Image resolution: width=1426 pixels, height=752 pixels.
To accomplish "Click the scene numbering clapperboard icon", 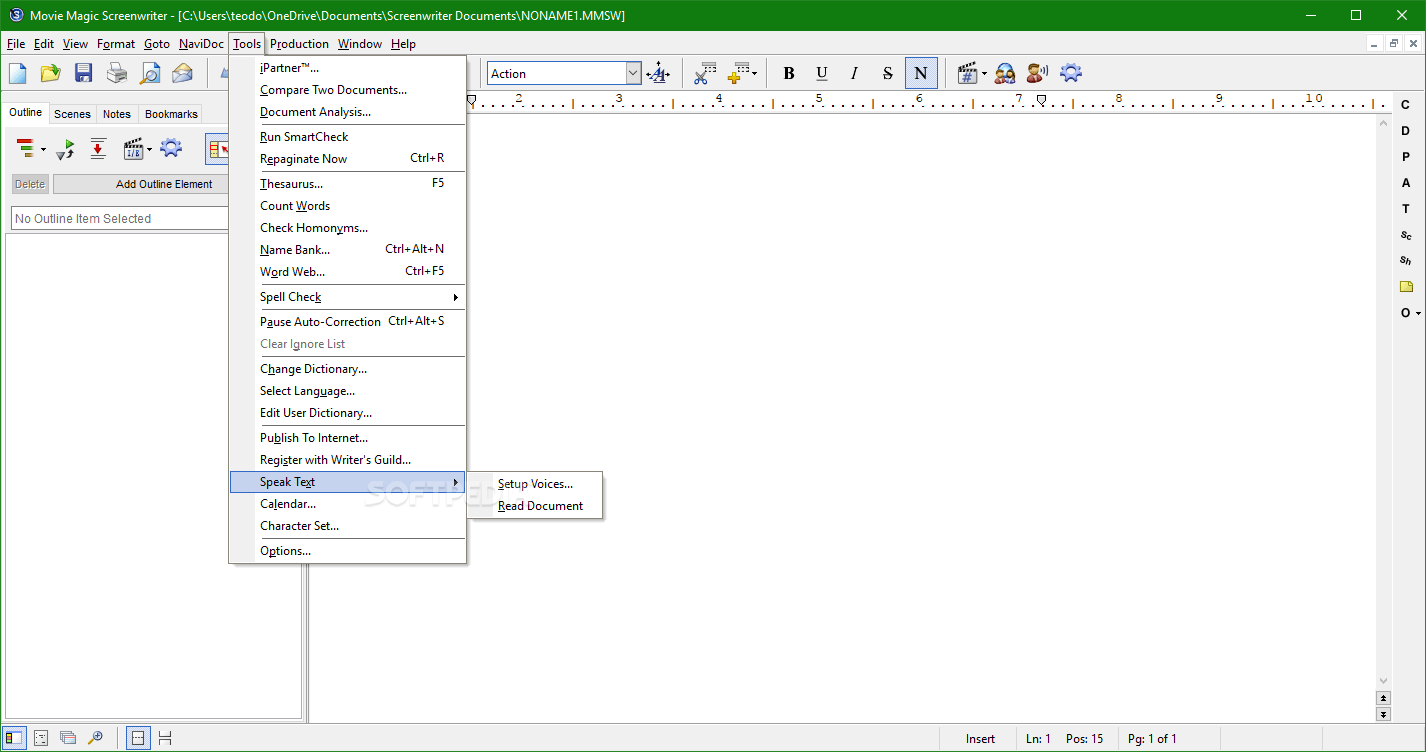I will click(966, 73).
